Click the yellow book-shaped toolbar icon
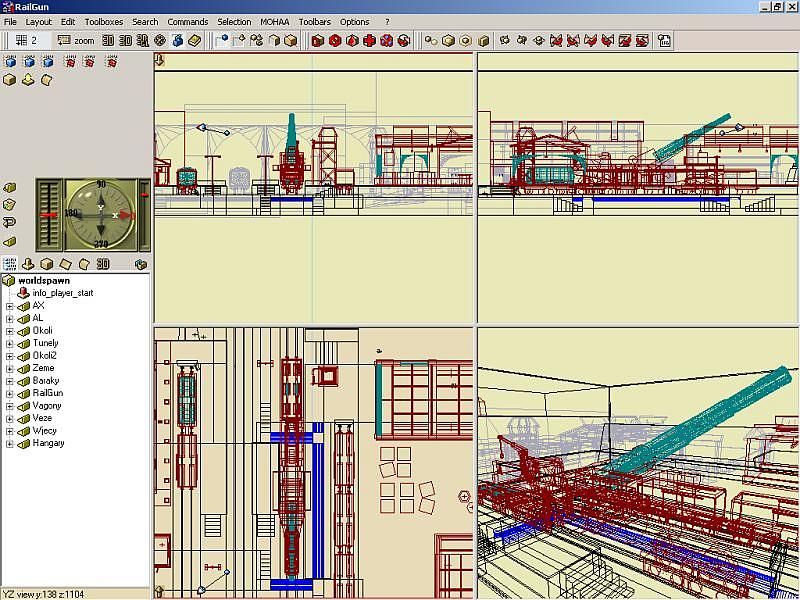The image size is (800, 600). tap(194, 40)
